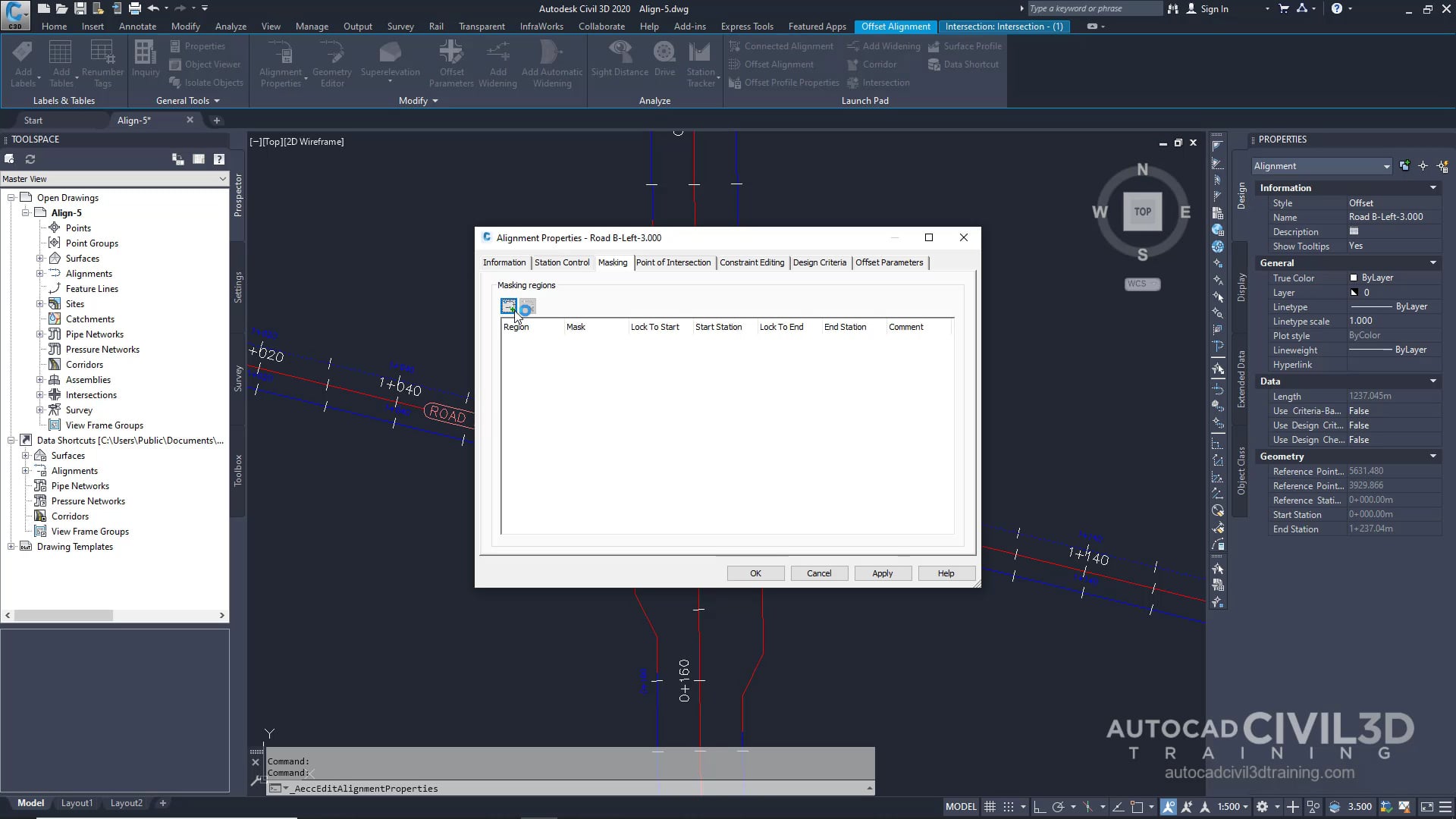Click the Add masking region icon
Image resolution: width=1456 pixels, height=819 pixels.
click(508, 306)
